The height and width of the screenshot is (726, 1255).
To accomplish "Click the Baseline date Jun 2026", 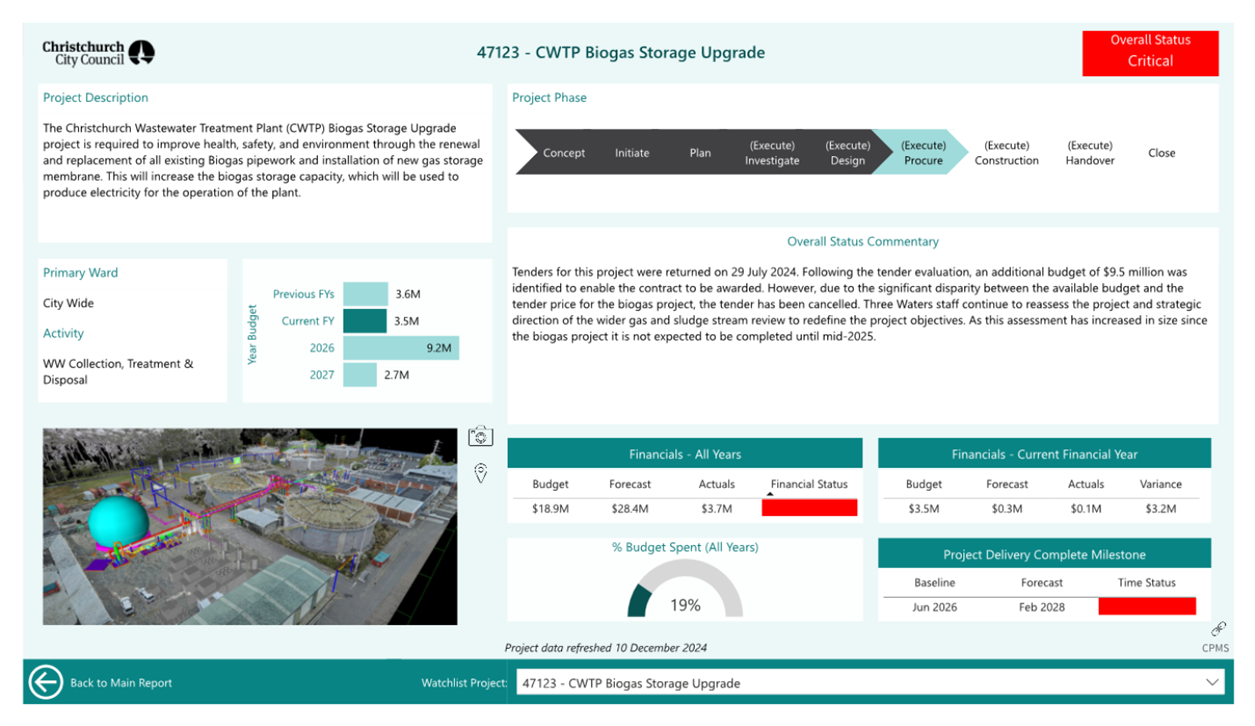I will click(x=935, y=607).
